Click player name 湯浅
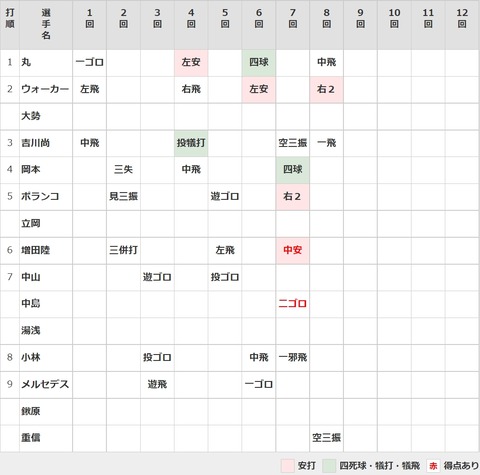 pos(31,330)
